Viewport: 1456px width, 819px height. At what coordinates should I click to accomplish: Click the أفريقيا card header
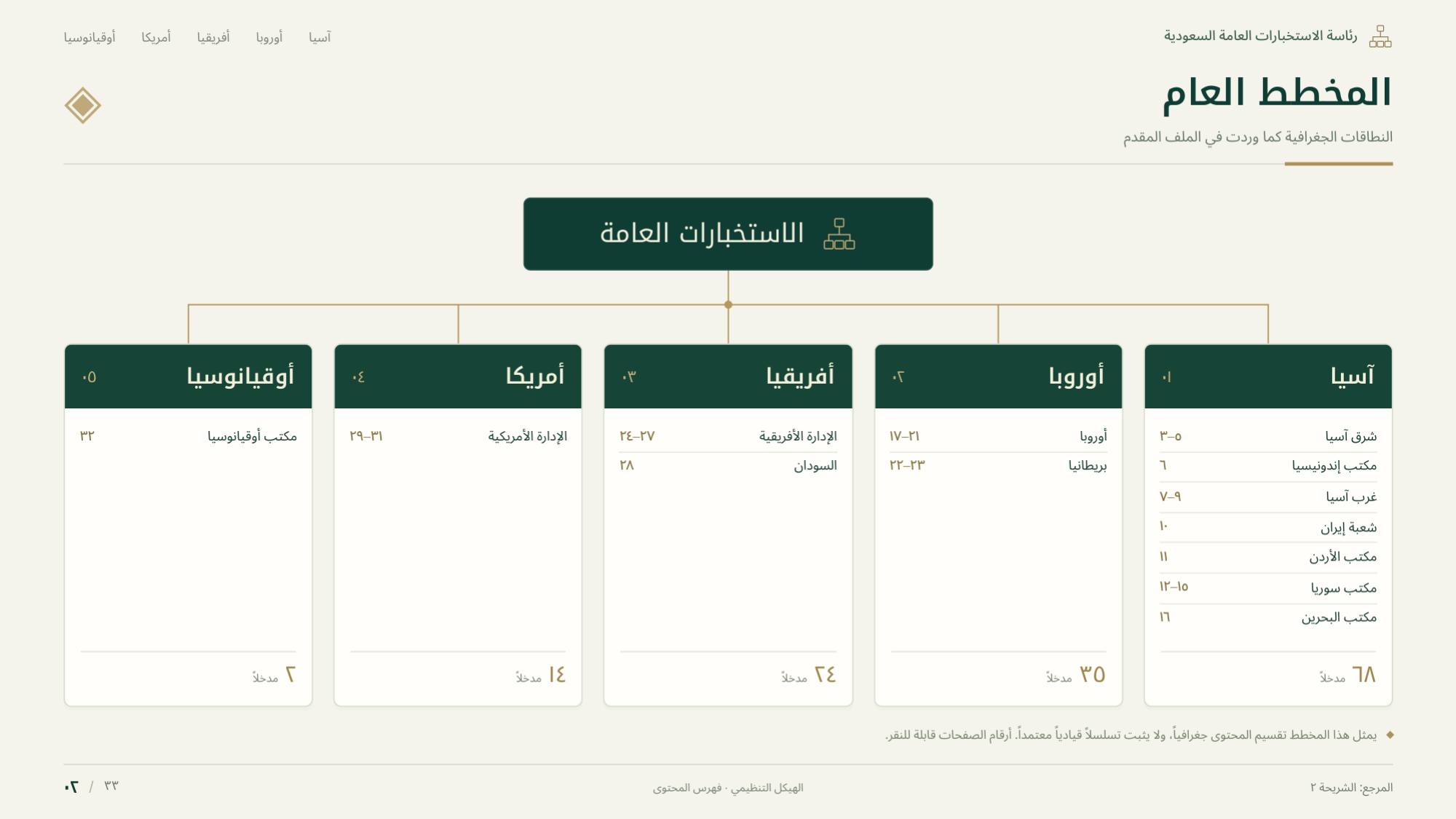728,376
